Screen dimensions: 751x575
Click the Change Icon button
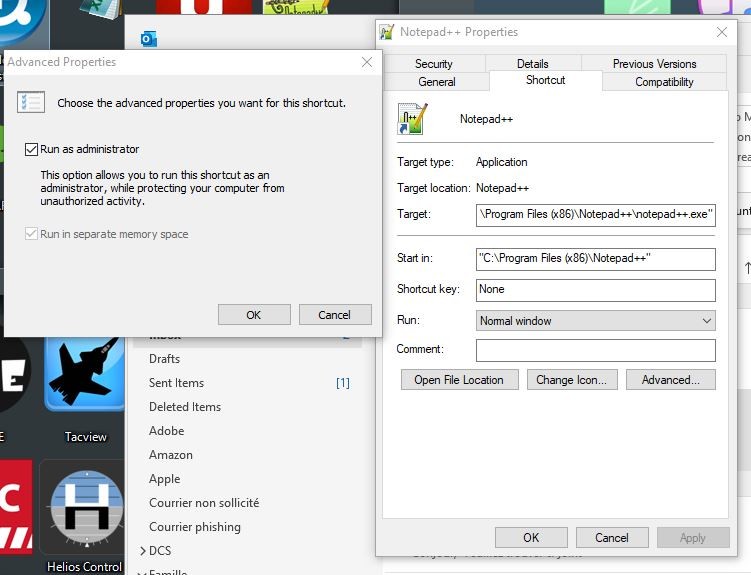pos(572,380)
